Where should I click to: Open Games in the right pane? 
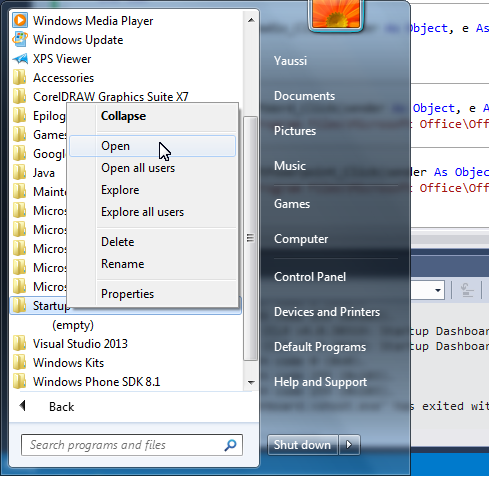point(292,204)
